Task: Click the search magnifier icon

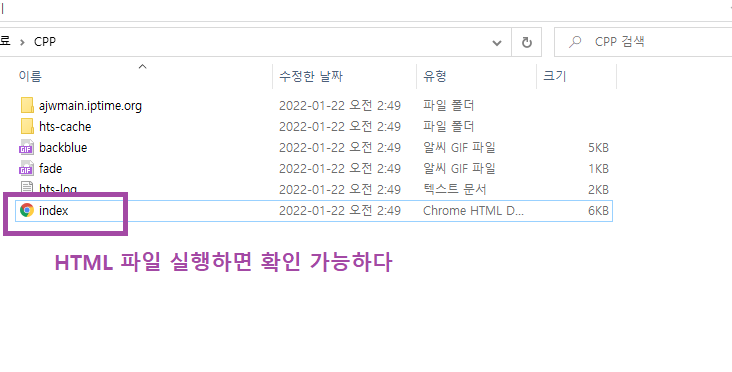Action: 575,42
